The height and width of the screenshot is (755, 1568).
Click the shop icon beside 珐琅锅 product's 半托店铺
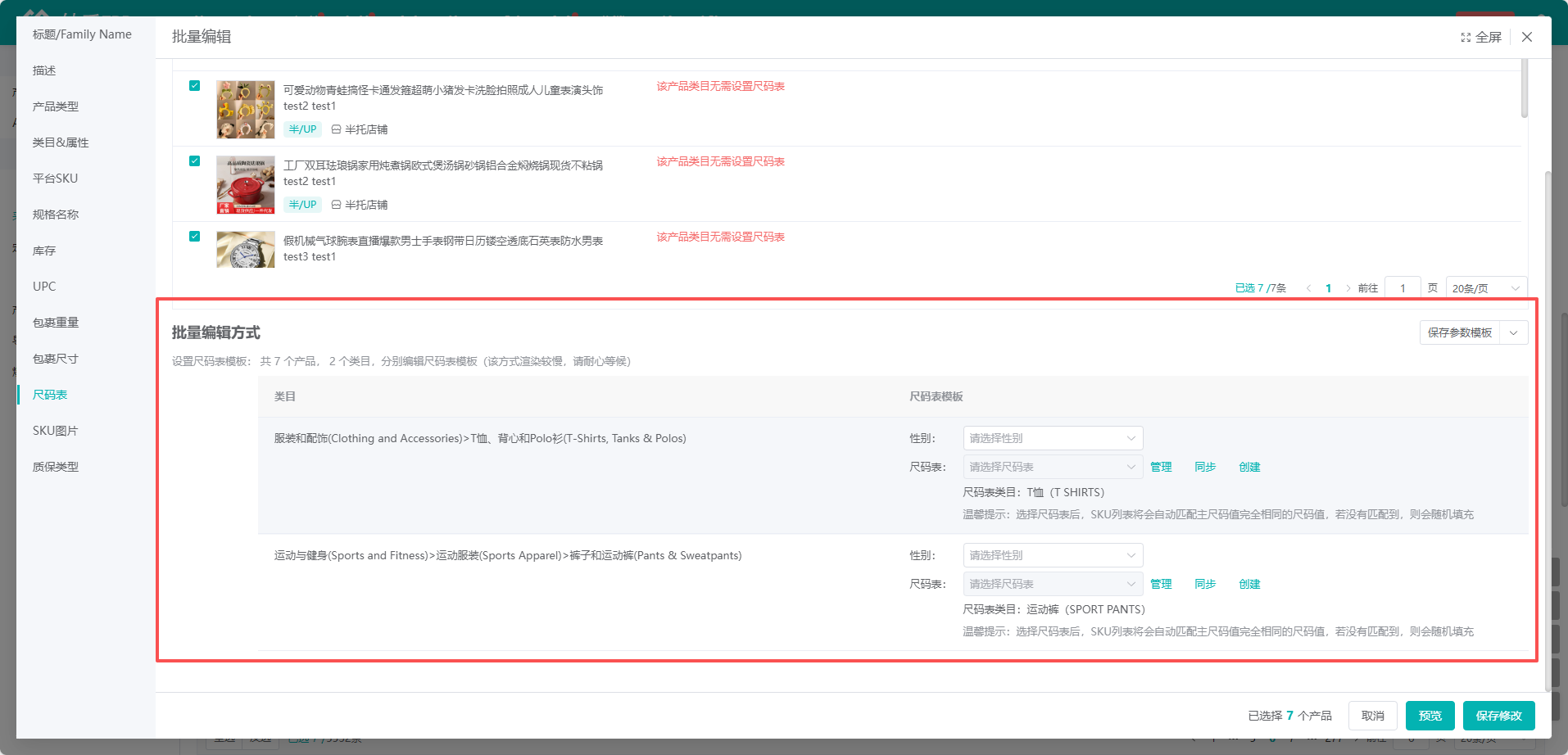336,205
